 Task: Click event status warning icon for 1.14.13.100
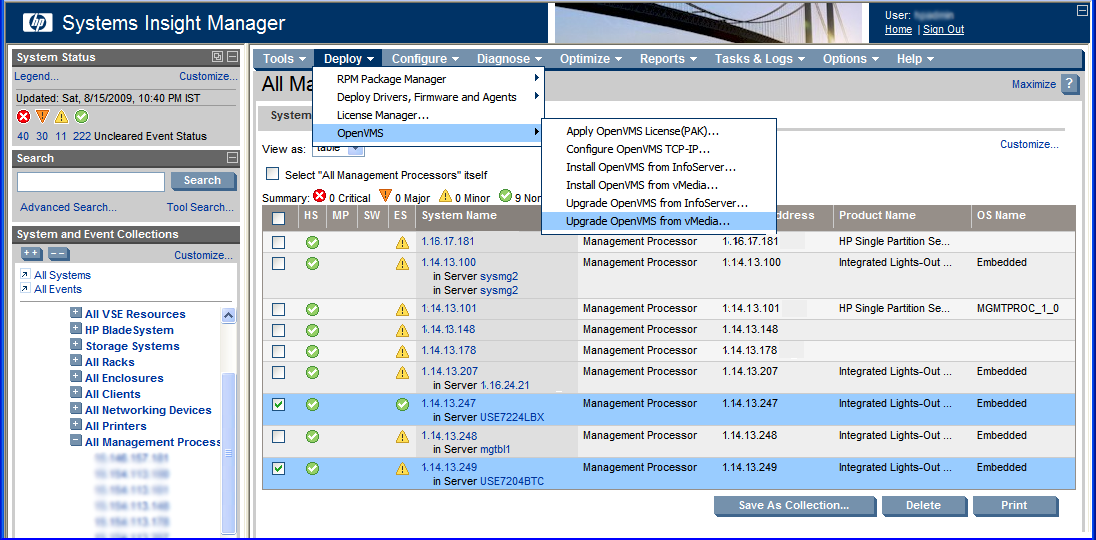pyautogui.click(x=402, y=263)
